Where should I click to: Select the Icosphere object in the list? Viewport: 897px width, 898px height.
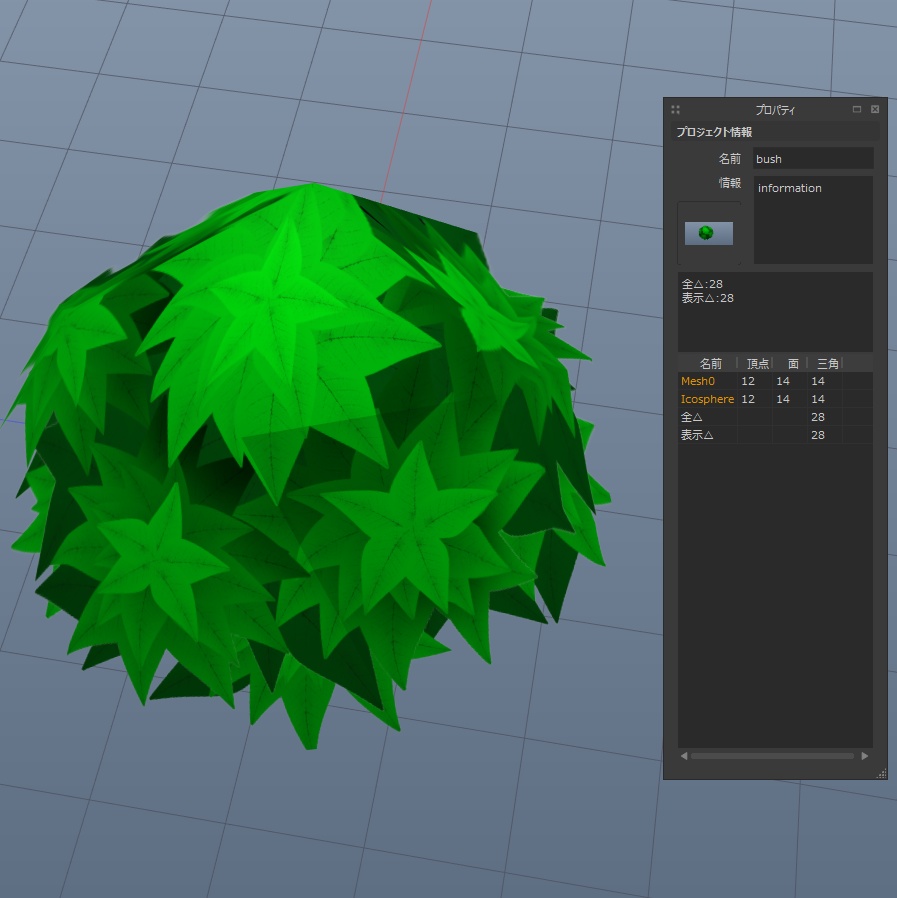pos(707,399)
